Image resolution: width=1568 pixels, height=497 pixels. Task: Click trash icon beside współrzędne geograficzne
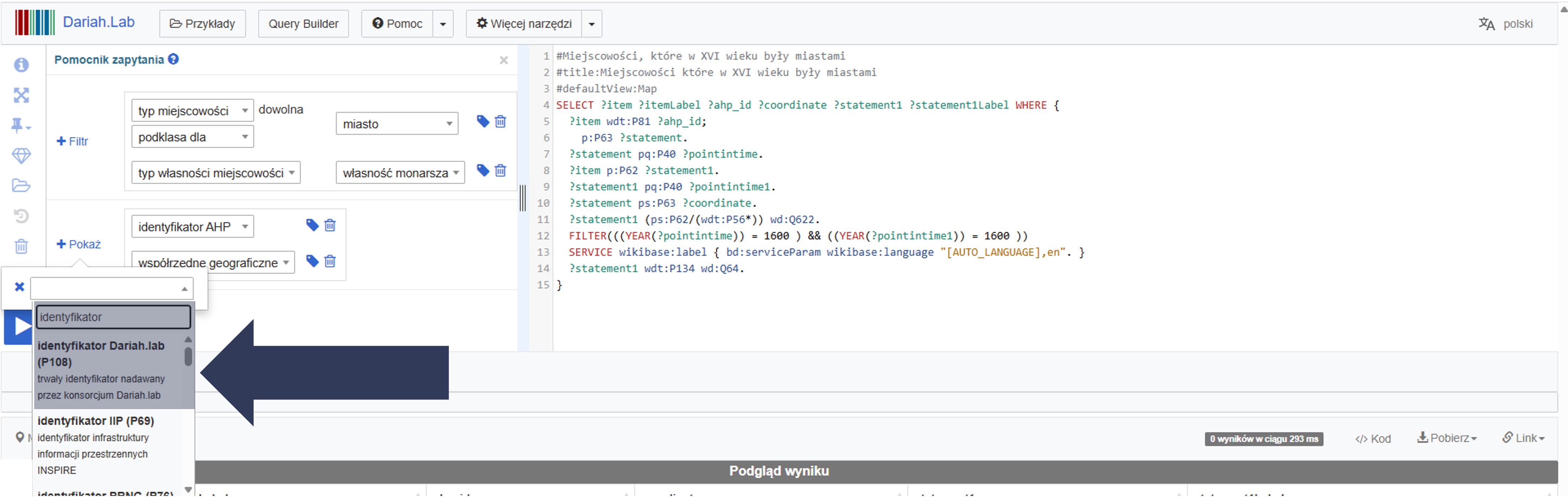pyautogui.click(x=330, y=262)
